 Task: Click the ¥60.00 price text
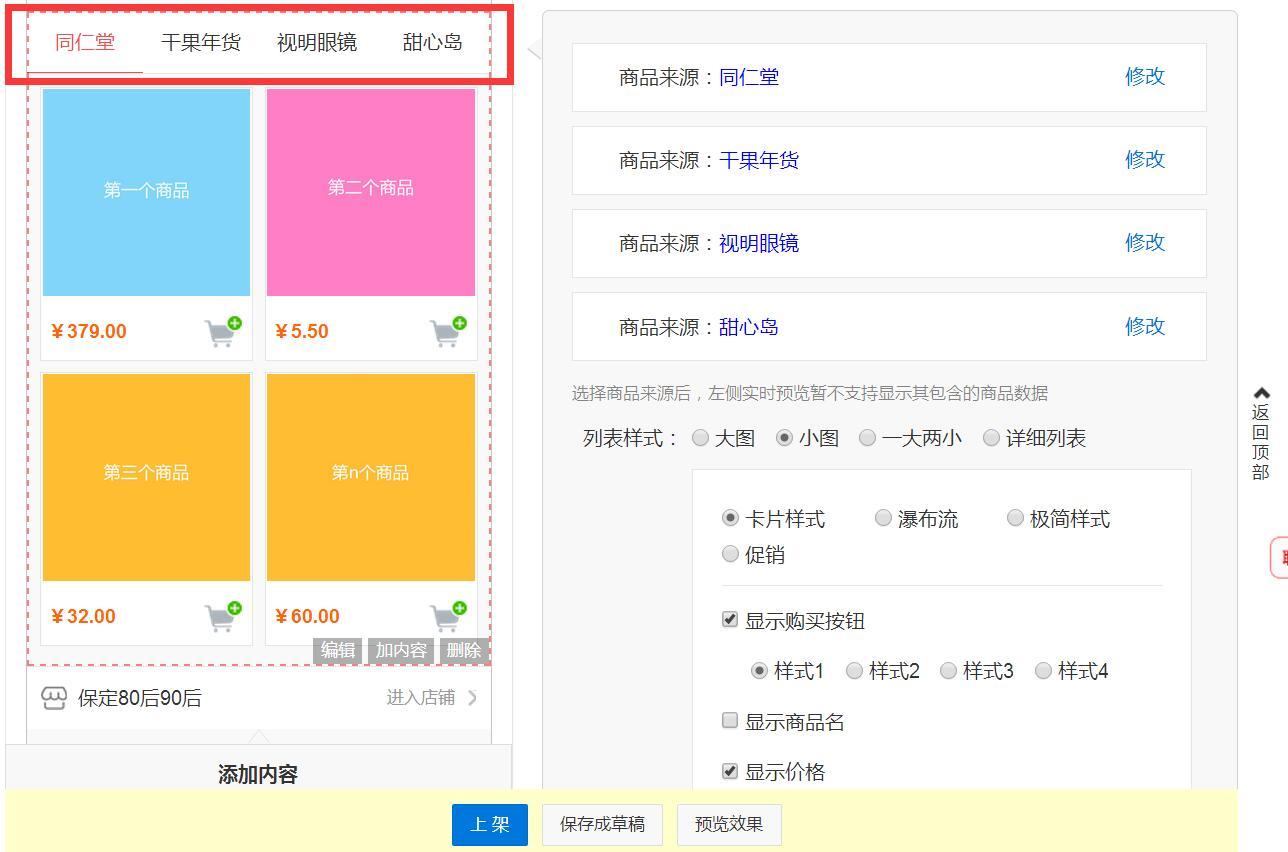pos(308,616)
